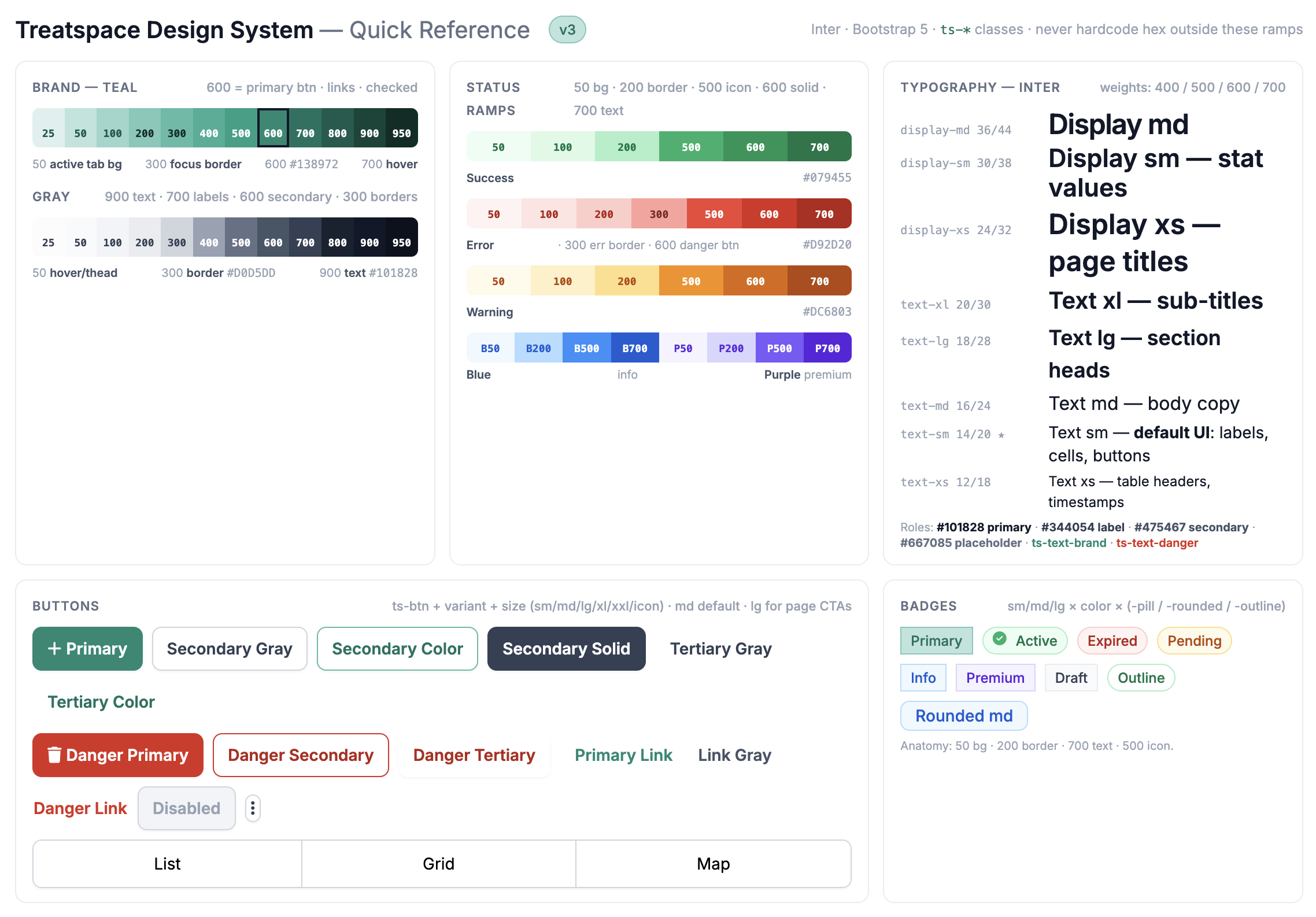This screenshot has width=1316, height=917.
Task: Pick the Purple P700 swatch
Action: coord(827,347)
